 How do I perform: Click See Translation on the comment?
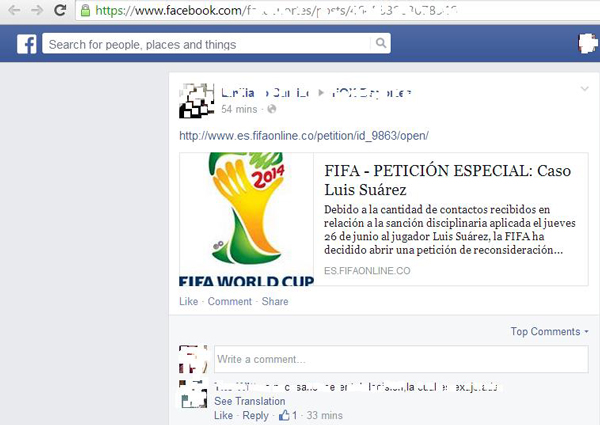(249, 401)
